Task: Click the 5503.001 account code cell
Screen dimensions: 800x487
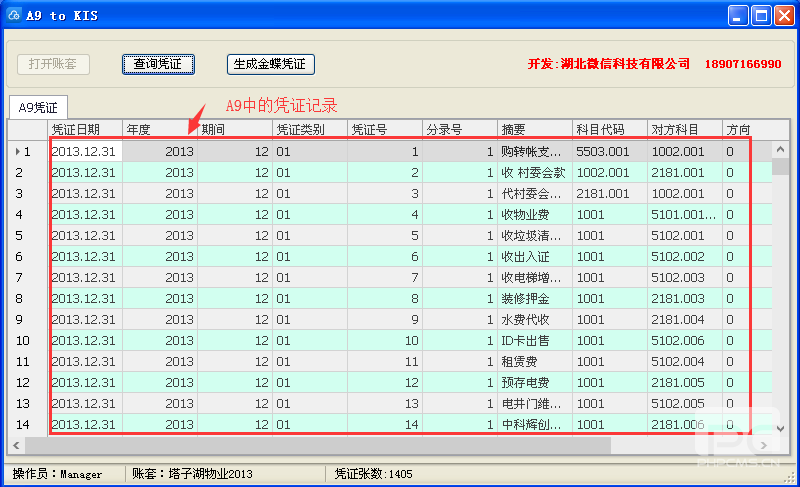Action: pos(609,152)
